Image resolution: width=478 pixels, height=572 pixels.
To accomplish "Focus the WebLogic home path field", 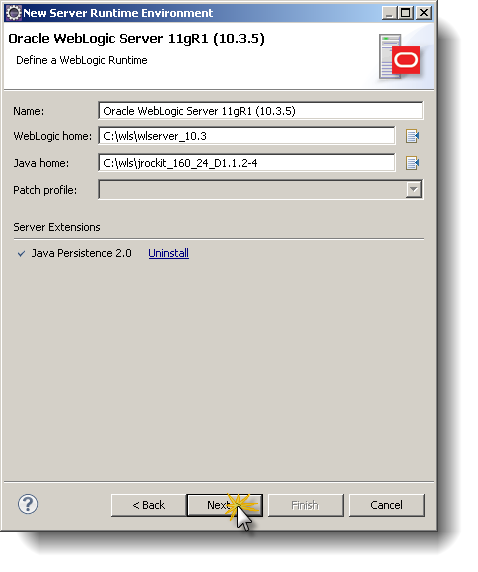I will click(247, 136).
